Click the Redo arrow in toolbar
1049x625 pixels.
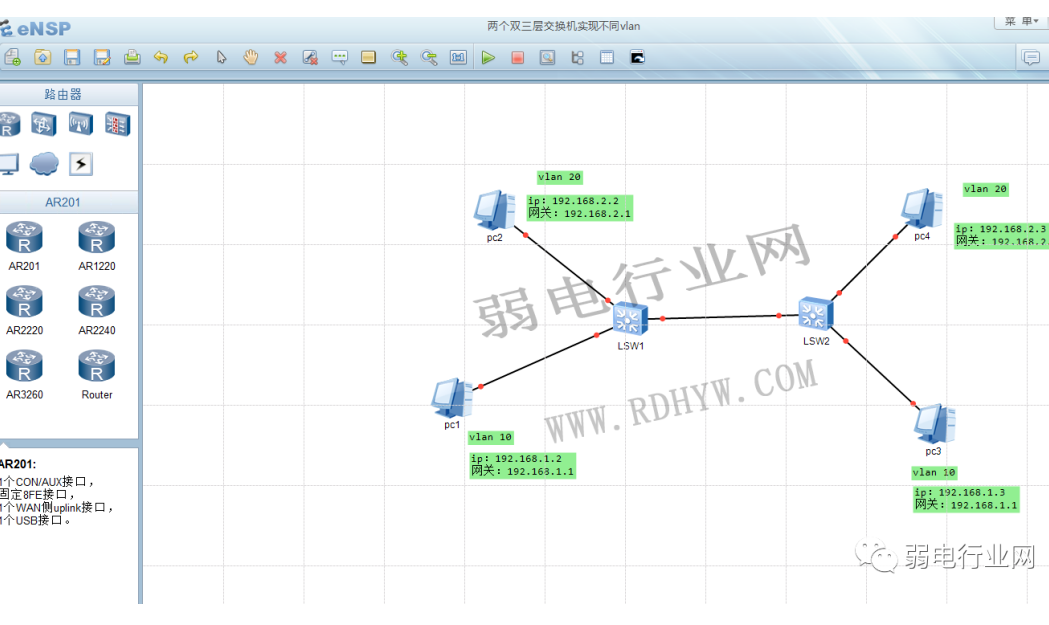(191, 58)
